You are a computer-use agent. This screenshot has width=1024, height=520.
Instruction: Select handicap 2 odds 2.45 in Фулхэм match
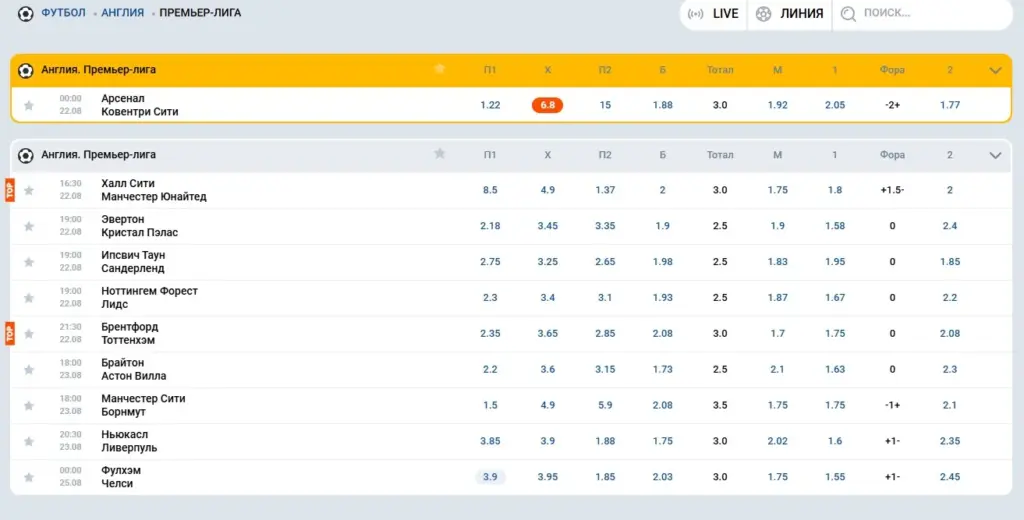coord(950,478)
